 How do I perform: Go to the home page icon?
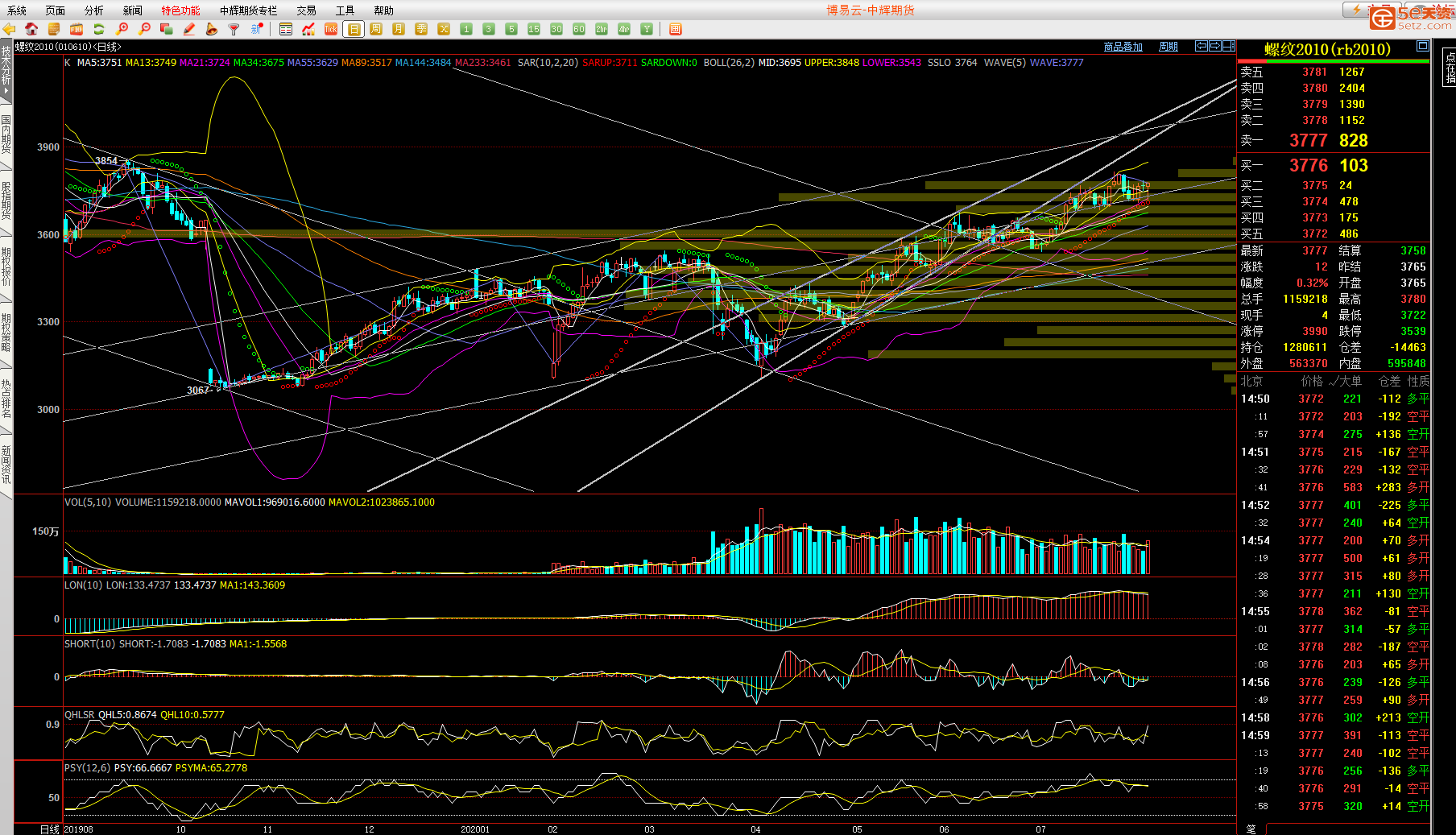tap(31, 29)
